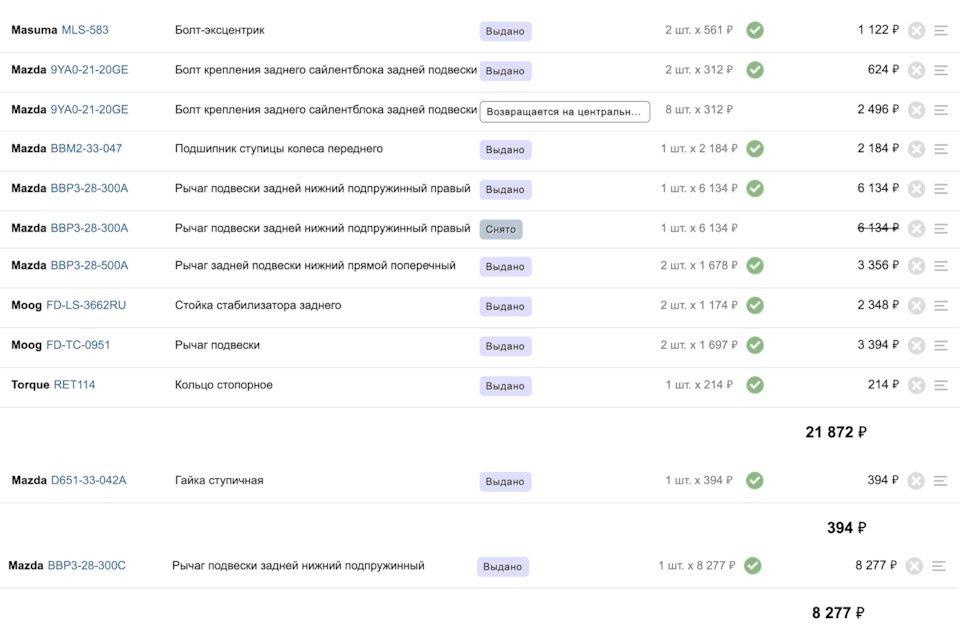Click X icon on the 2 496 ₽ row
The width and height of the screenshot is (960, 633).
tap(916, 110)
